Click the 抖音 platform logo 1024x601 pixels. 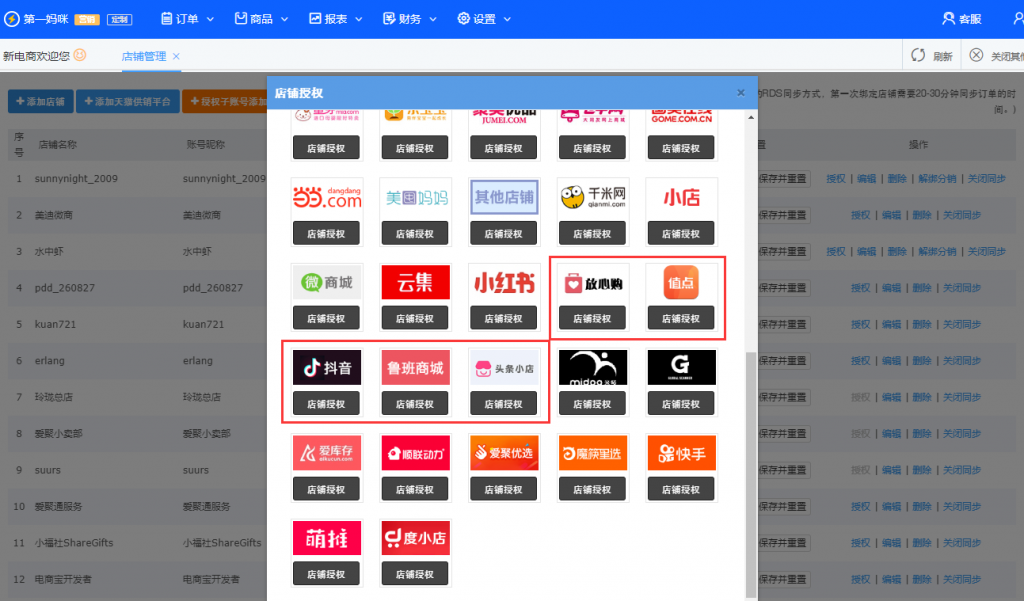click(x=327, y=368)
